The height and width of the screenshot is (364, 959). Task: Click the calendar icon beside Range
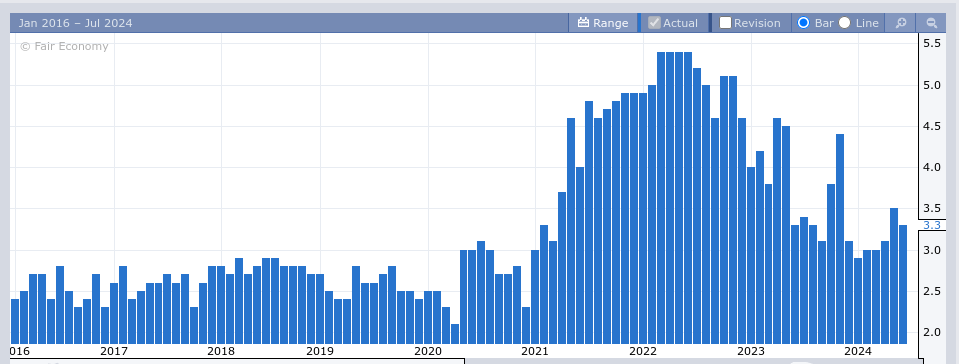[583, 23]
